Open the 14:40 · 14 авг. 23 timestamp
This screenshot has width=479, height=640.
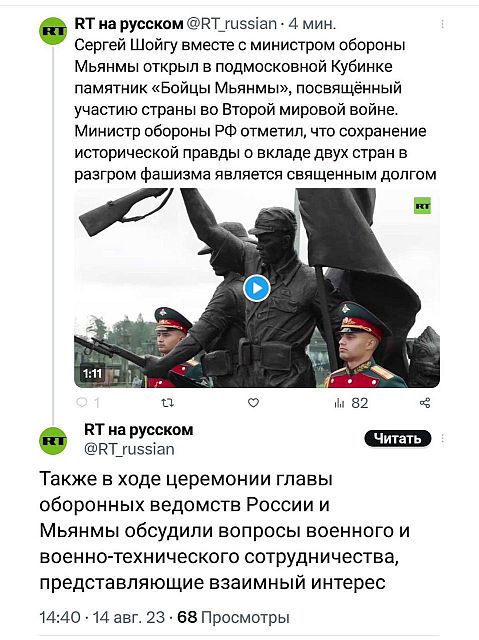(x=102, y=618)
